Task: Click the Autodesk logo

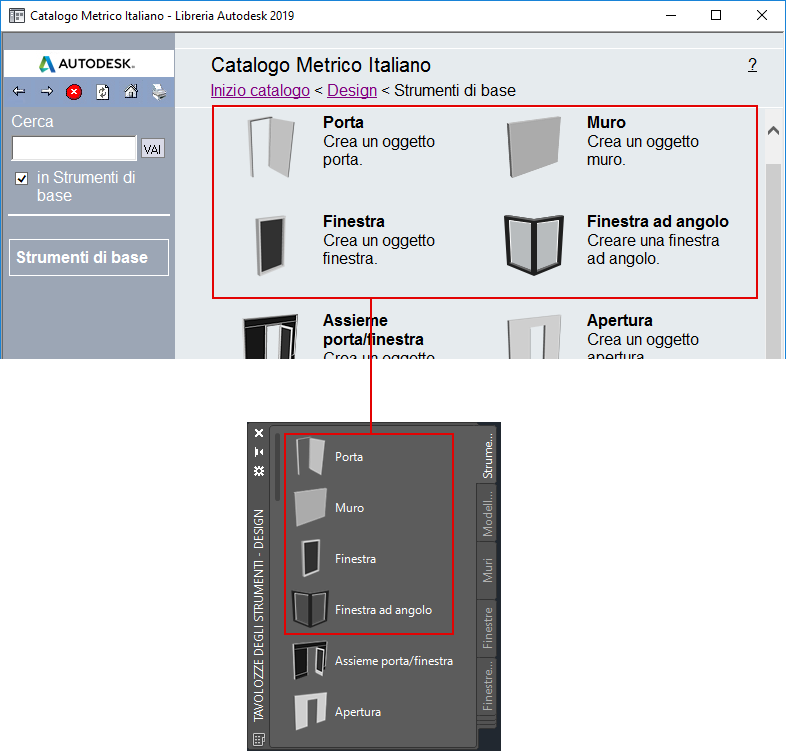Action: coord(87,64)
